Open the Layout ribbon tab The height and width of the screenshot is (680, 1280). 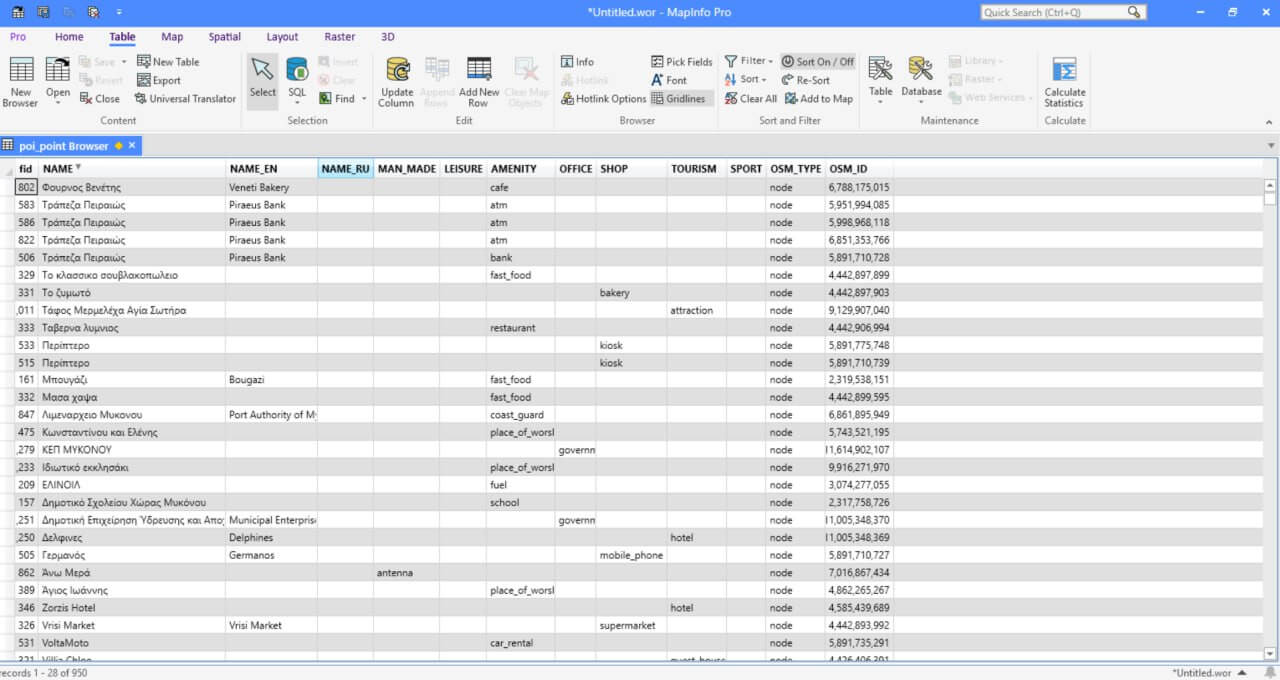pos(282,37)
